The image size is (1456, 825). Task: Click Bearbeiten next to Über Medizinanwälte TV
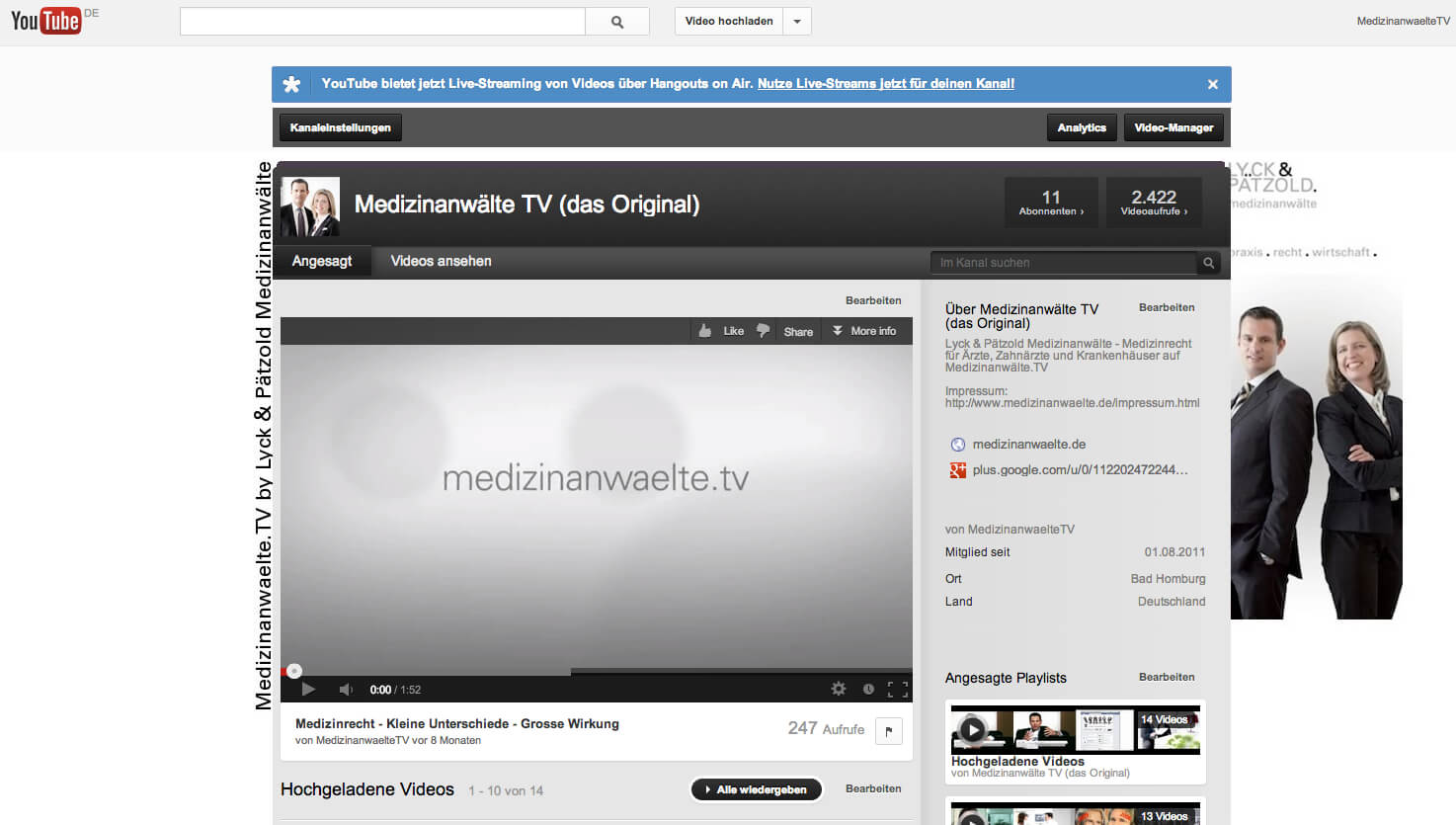coord(1167,307)
